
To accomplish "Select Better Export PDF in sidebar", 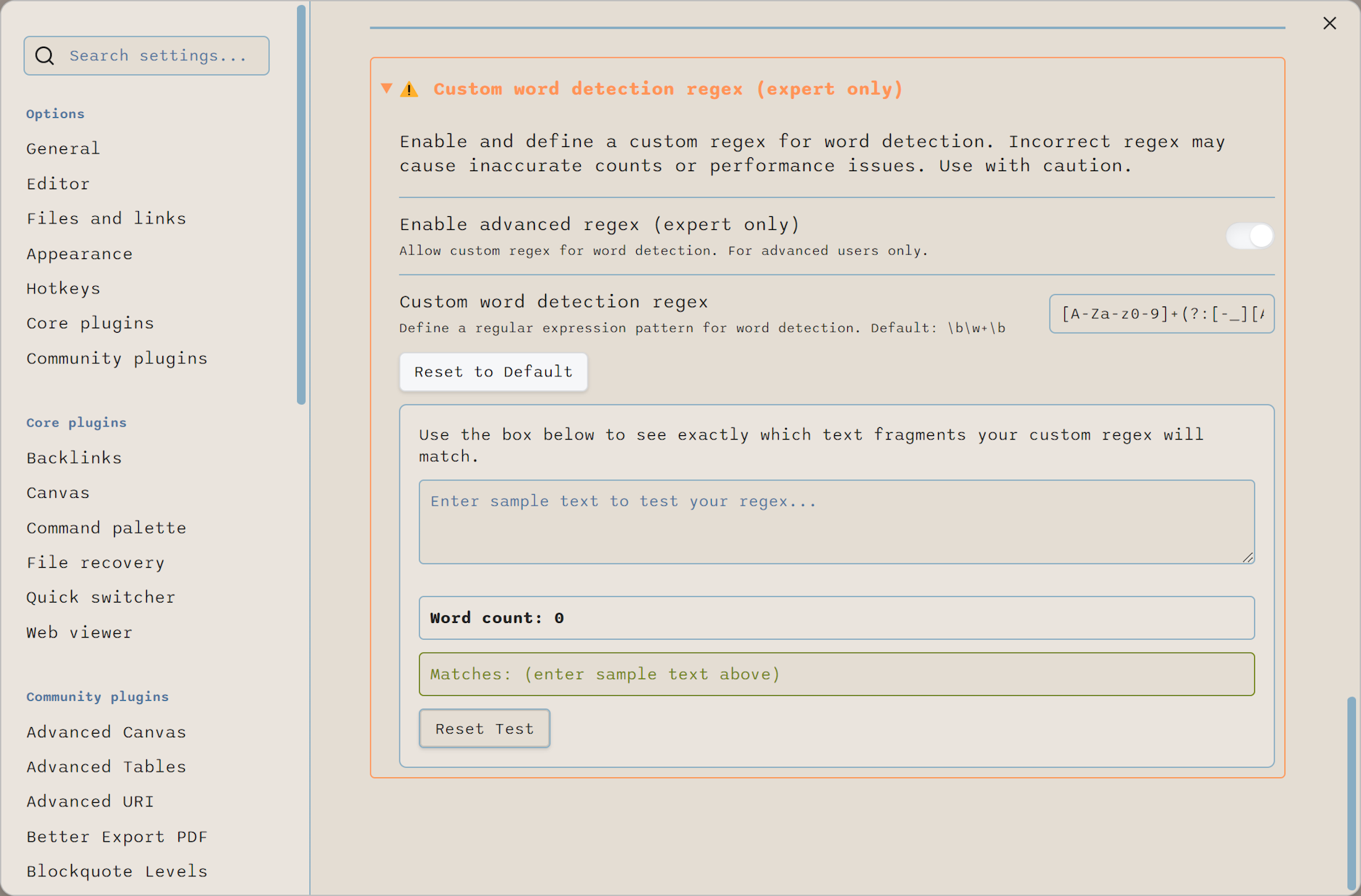I will 116,836.
